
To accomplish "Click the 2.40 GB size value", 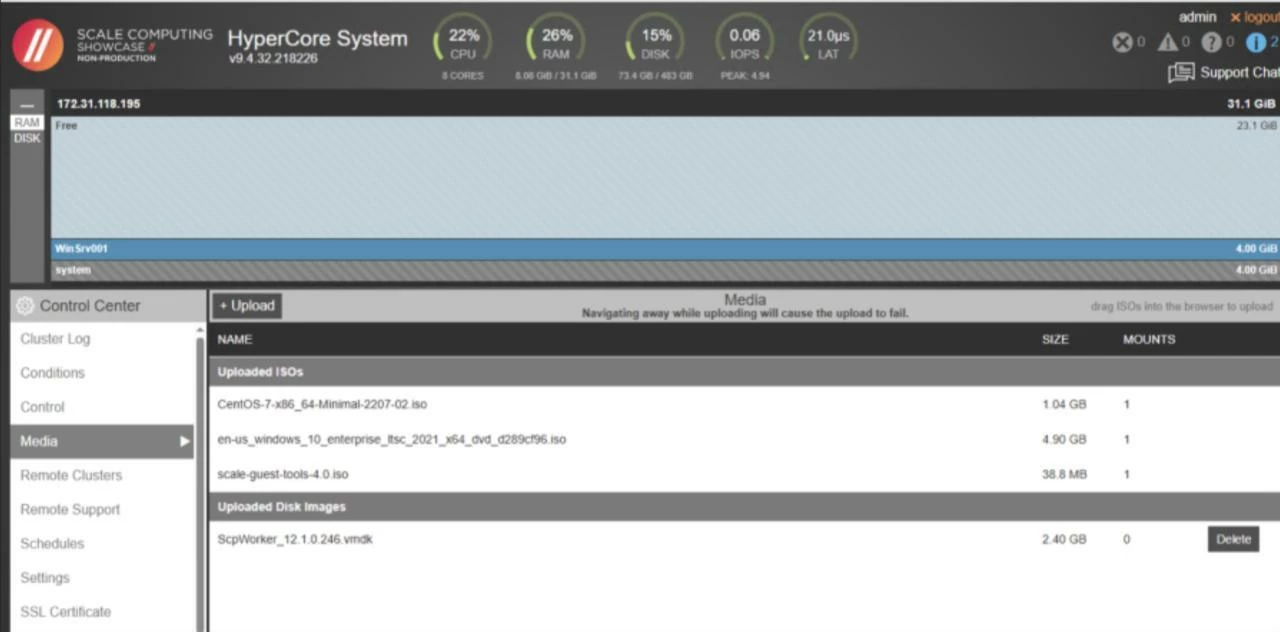I will point(1064,539).
